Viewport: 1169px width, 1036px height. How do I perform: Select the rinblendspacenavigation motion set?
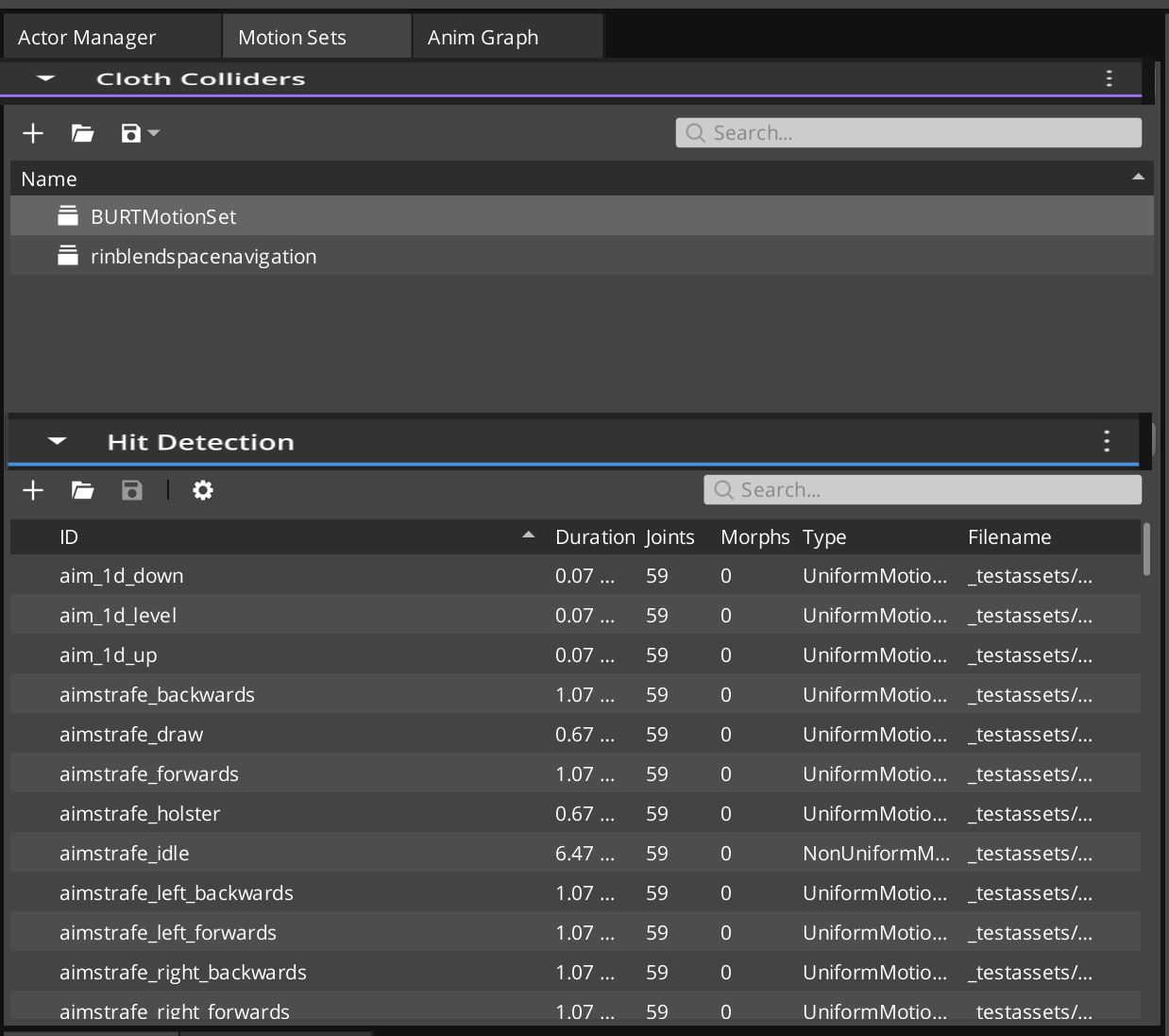tap(203, 255)
